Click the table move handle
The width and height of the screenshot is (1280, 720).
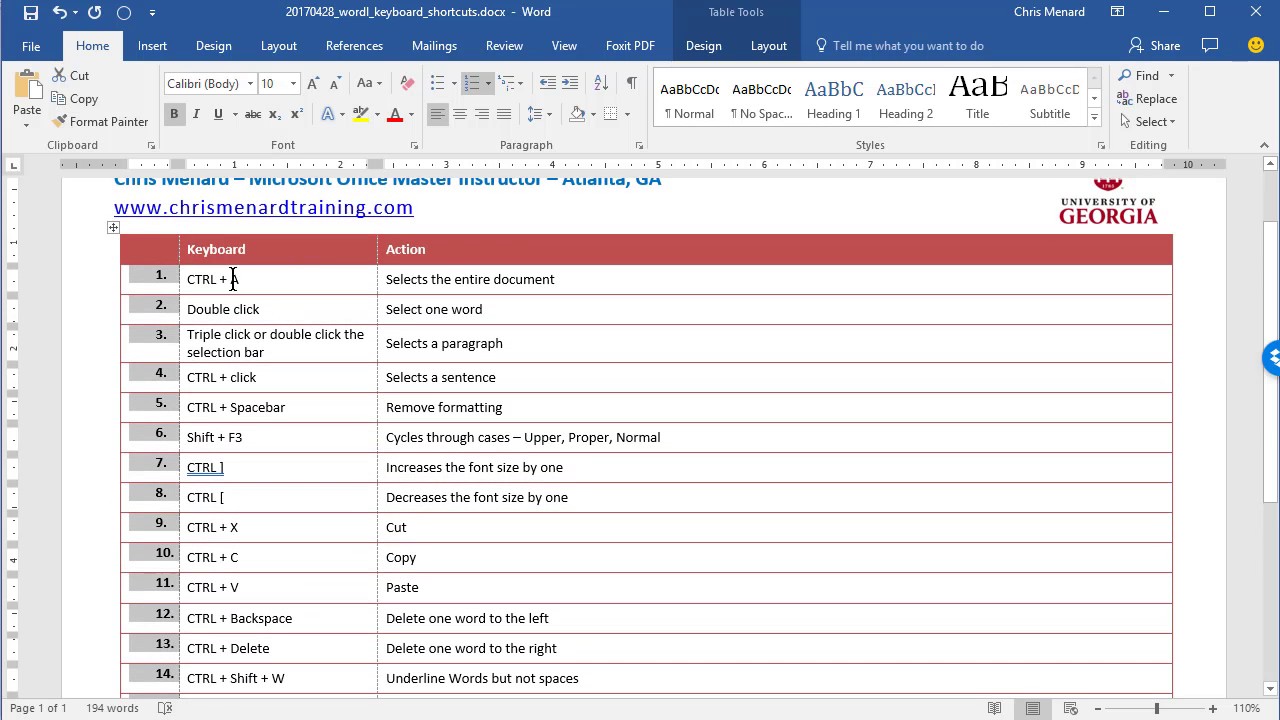(114, 228)
